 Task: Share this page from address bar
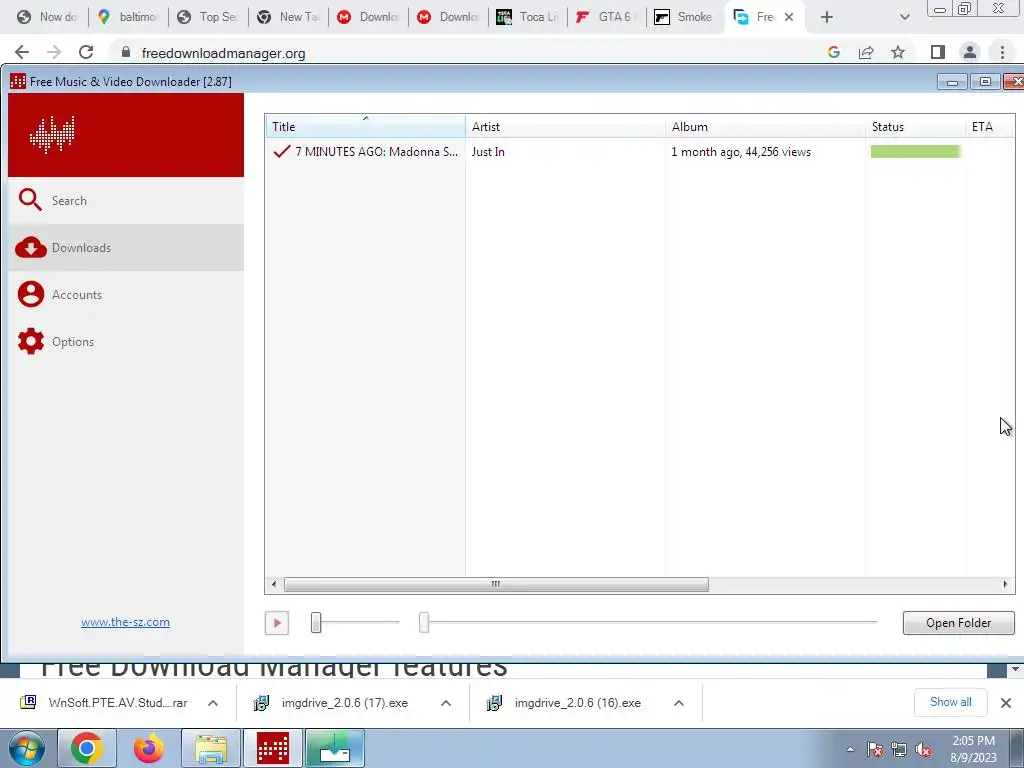pyautogui.click(x=866, y=52)
